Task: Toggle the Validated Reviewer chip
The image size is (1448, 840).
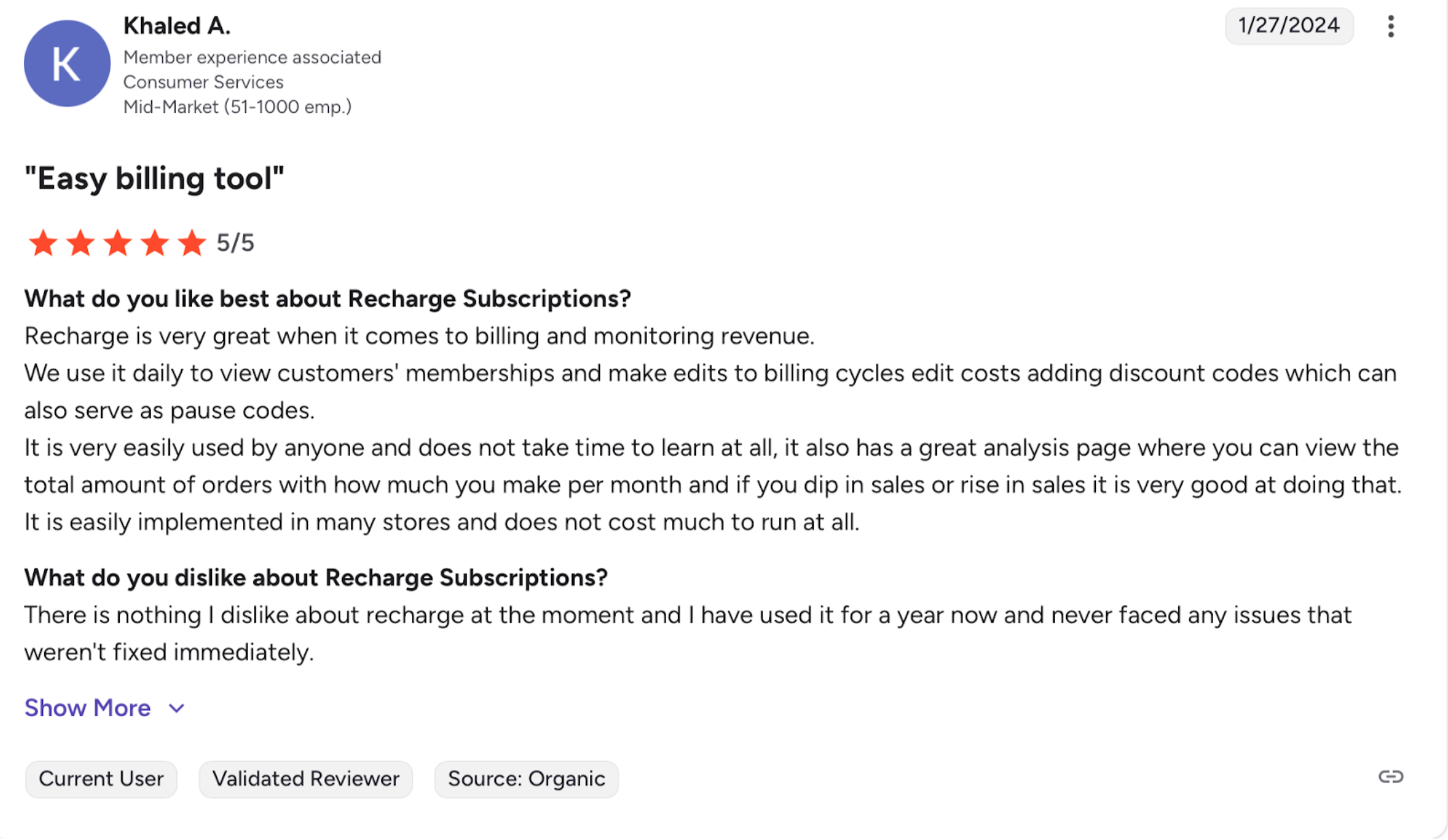Action: coord(305,778)
